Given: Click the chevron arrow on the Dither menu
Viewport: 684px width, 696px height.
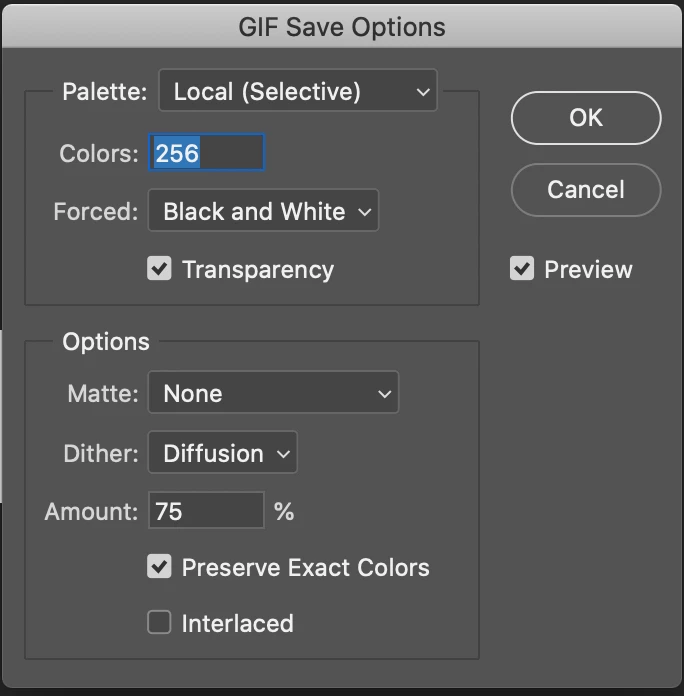Looking at the screenshot, I should [x=284, y=454].
